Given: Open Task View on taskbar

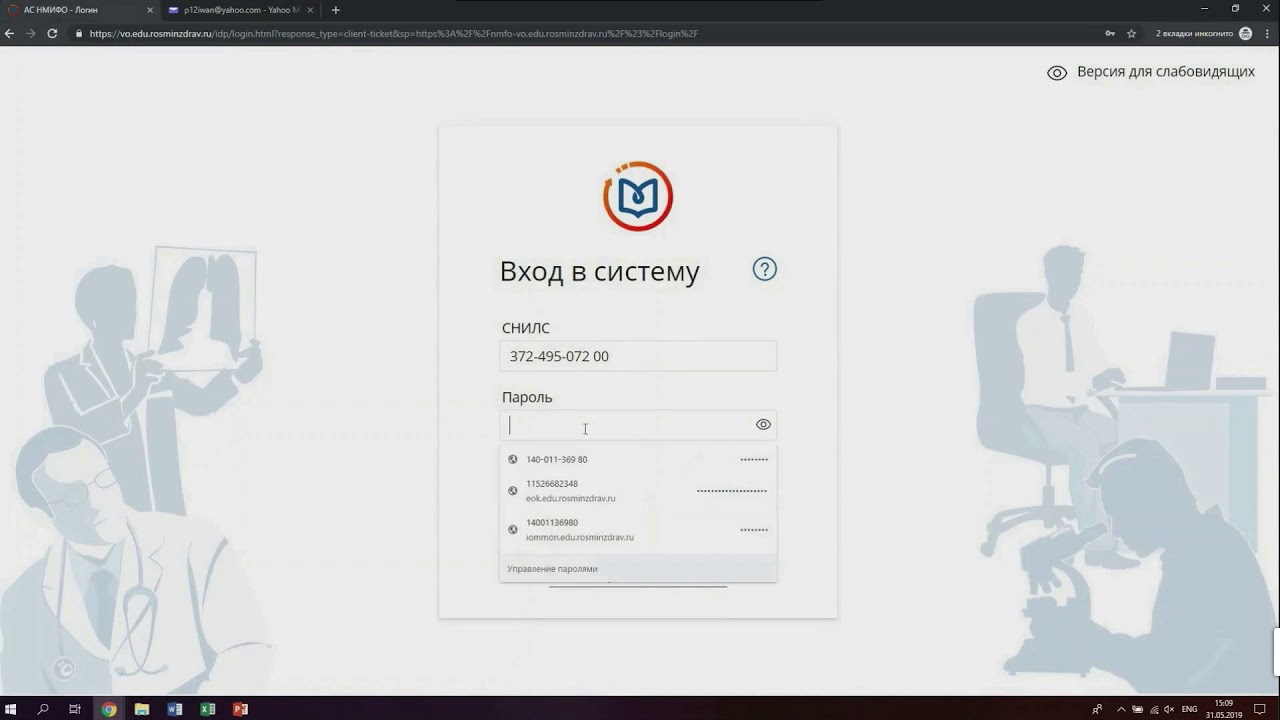Looking at the screenshot, I should (75, 709).
